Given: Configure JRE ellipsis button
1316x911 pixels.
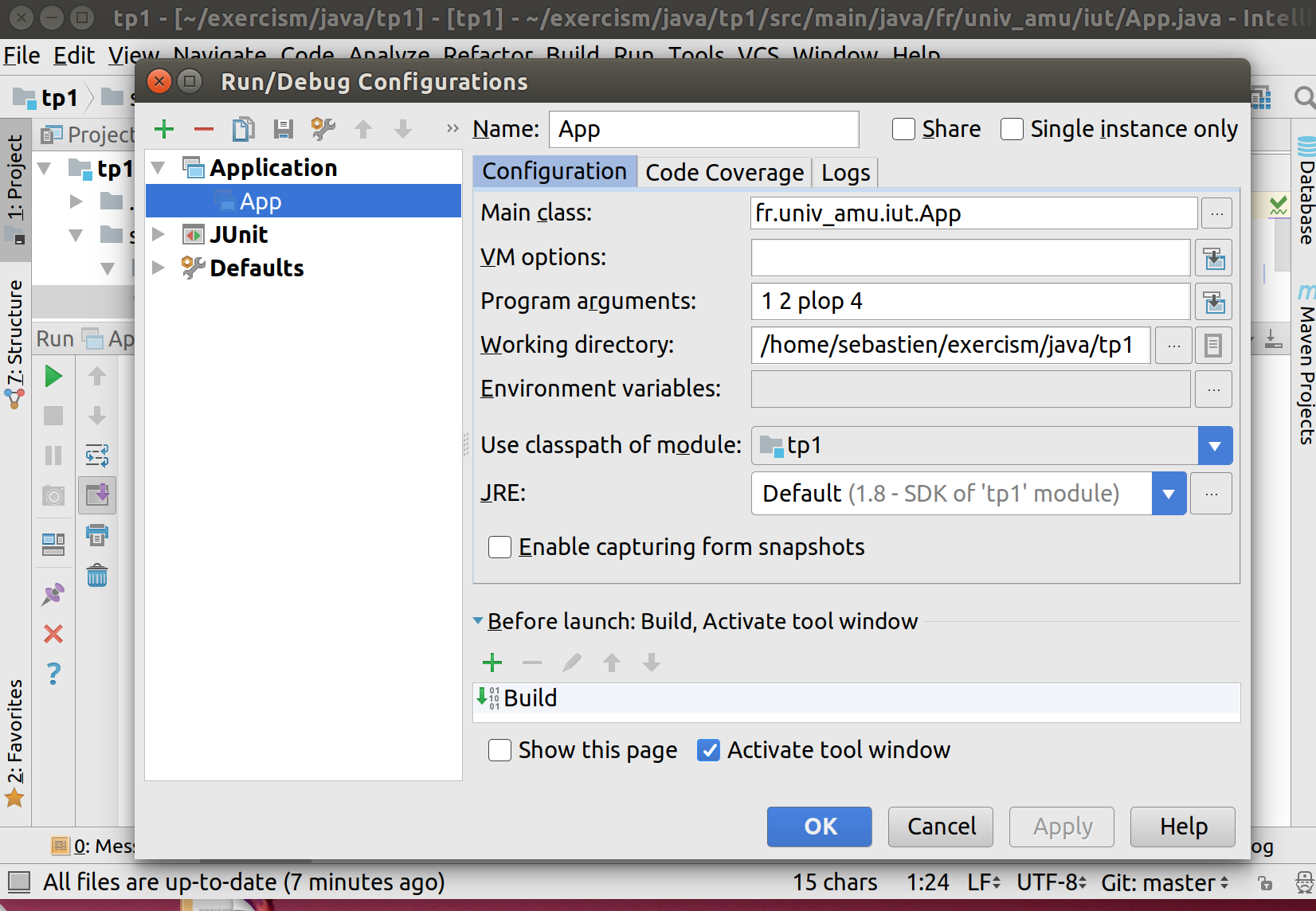Looking at the screenshot, I should click(x=1211, y=494).
